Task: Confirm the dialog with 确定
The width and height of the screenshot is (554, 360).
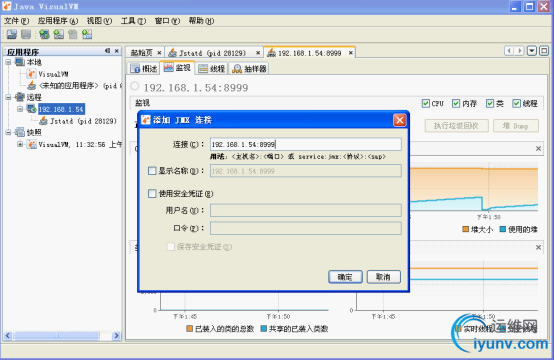Action: (345, 277)
